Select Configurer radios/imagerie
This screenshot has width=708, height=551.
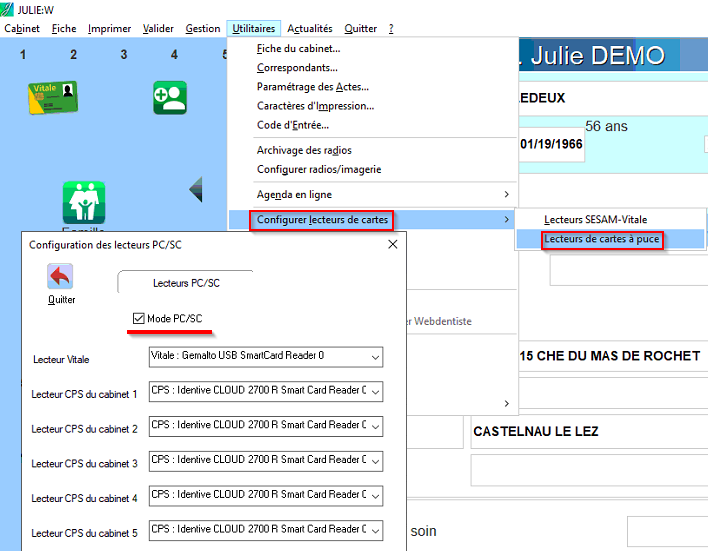click(319, 169)
